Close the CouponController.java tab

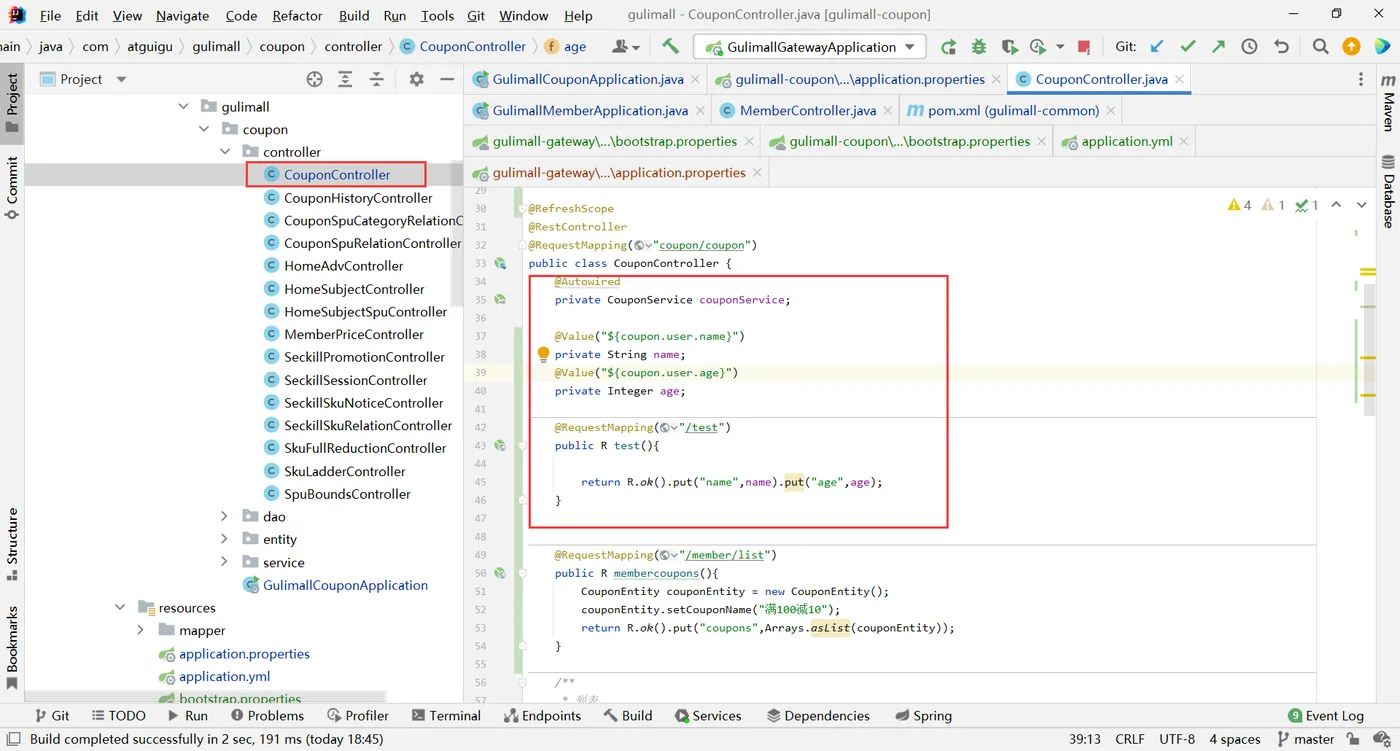(x=1180, y=80)
